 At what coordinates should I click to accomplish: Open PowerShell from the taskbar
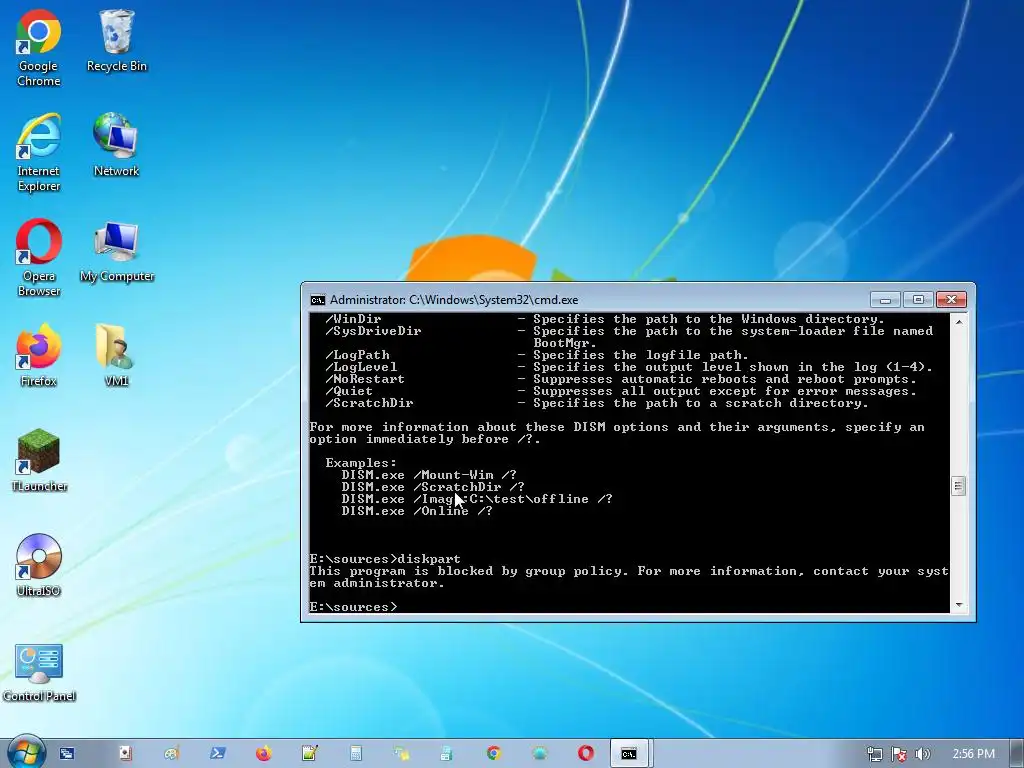tap(217, 754)
